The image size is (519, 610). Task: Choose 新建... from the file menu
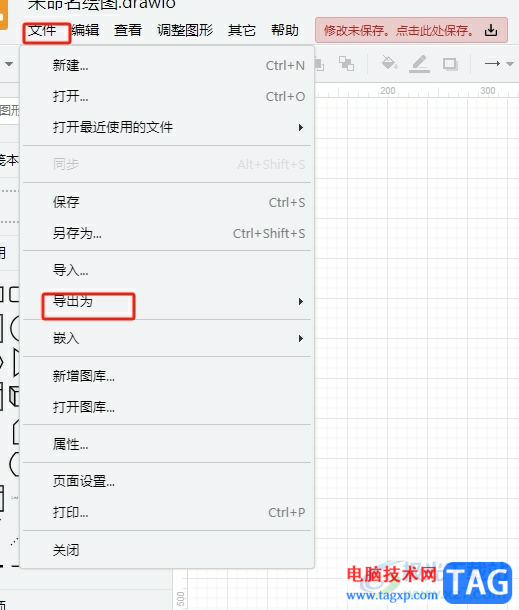coord(167,65)
